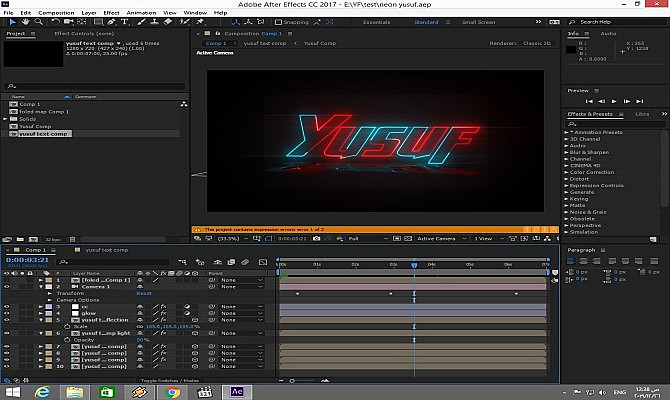Select the Selection arrow tool
This screenshot has width=670, height=400.
12,22
